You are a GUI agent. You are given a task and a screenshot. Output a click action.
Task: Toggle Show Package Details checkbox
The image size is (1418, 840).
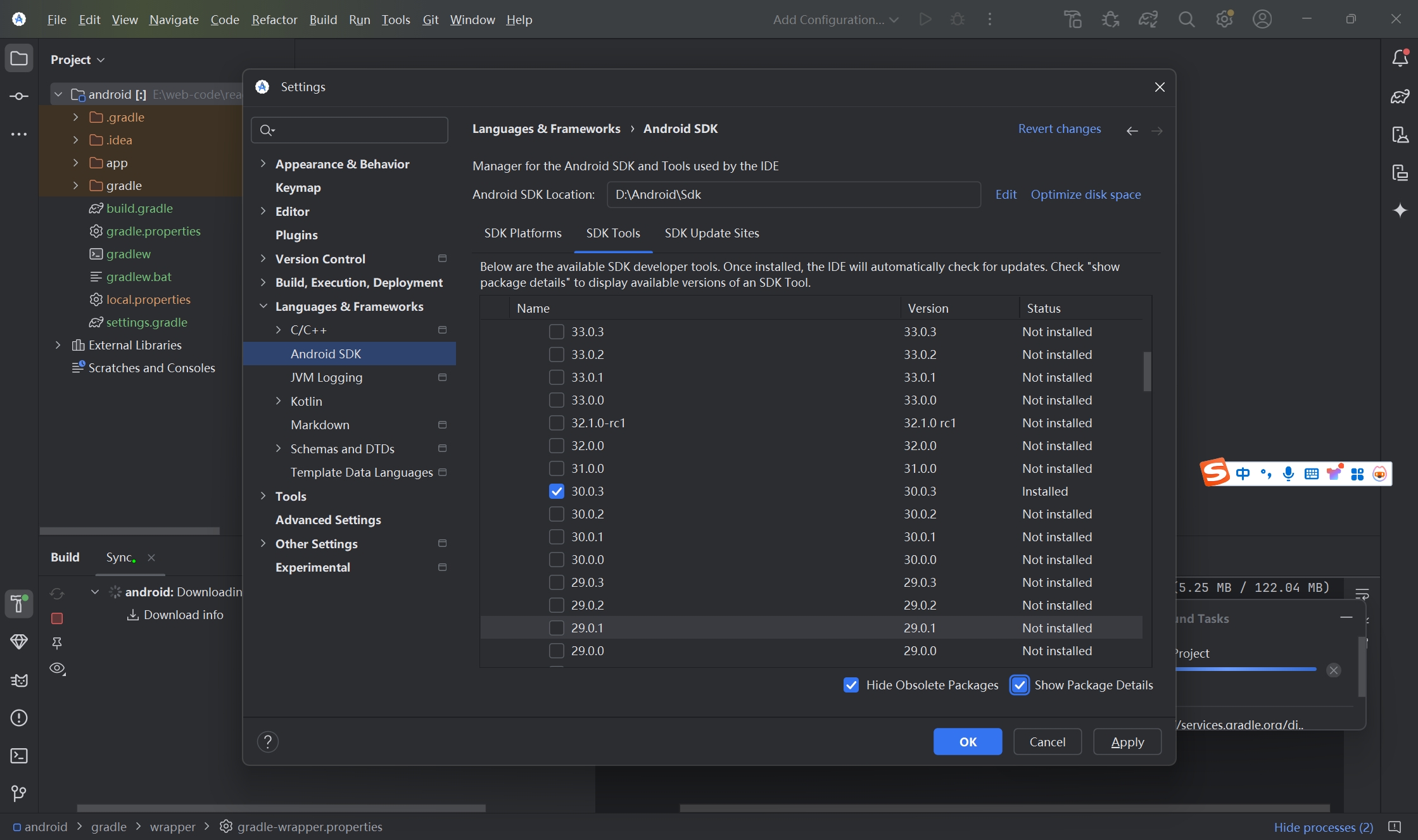[1020, 685]
